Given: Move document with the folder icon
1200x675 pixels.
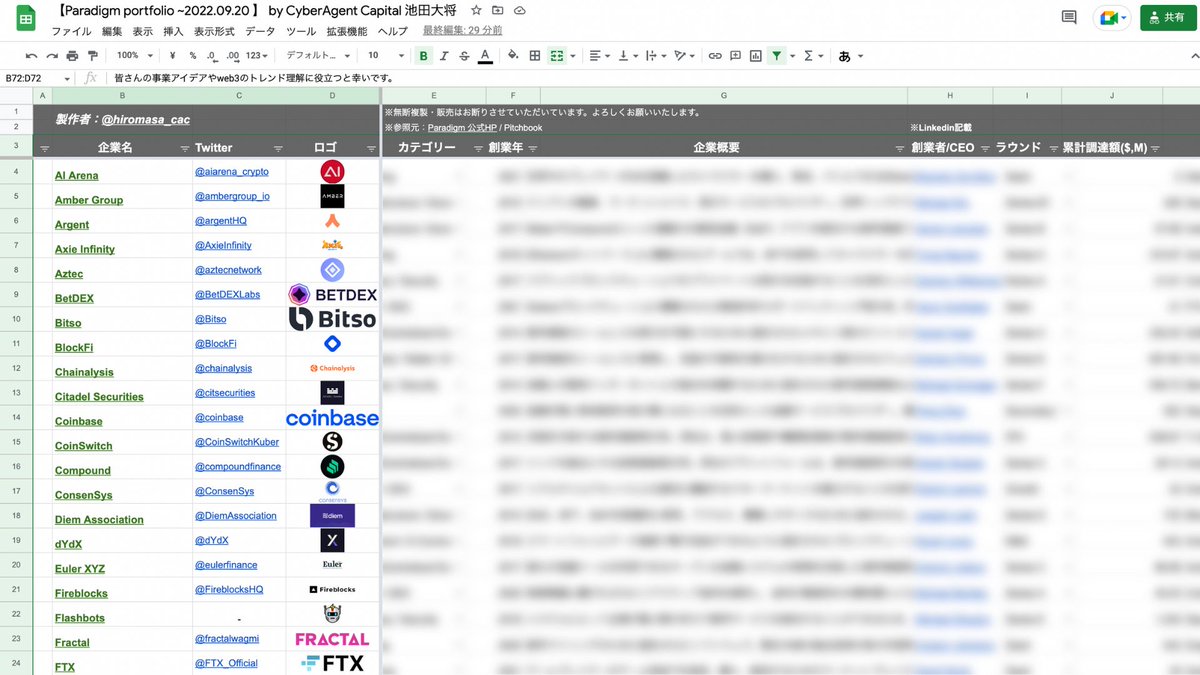Looking at the screenshot, I should [497, 11].
